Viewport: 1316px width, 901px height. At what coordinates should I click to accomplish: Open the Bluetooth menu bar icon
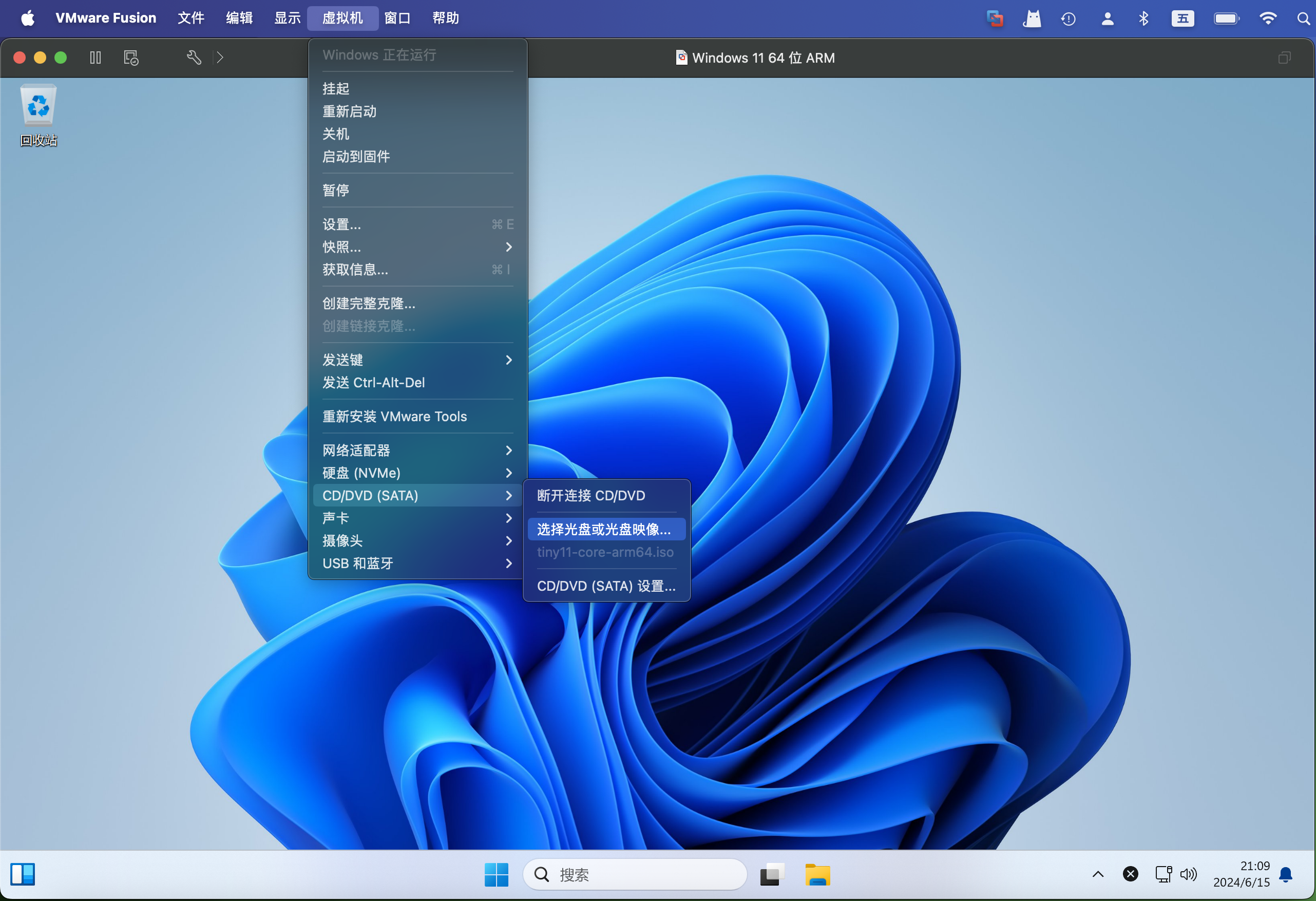[1144, 18]
